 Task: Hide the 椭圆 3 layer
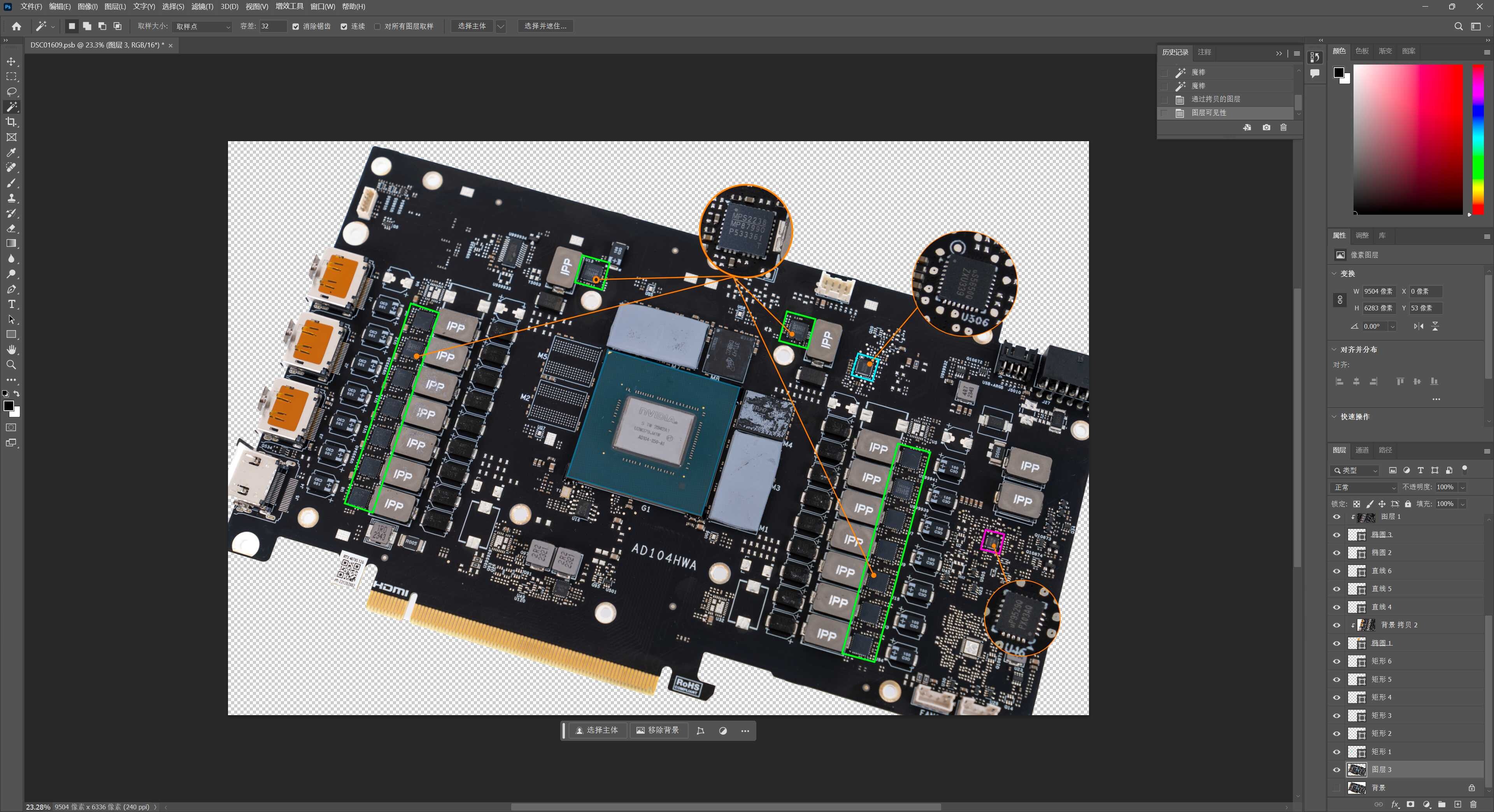(1337, 535)
